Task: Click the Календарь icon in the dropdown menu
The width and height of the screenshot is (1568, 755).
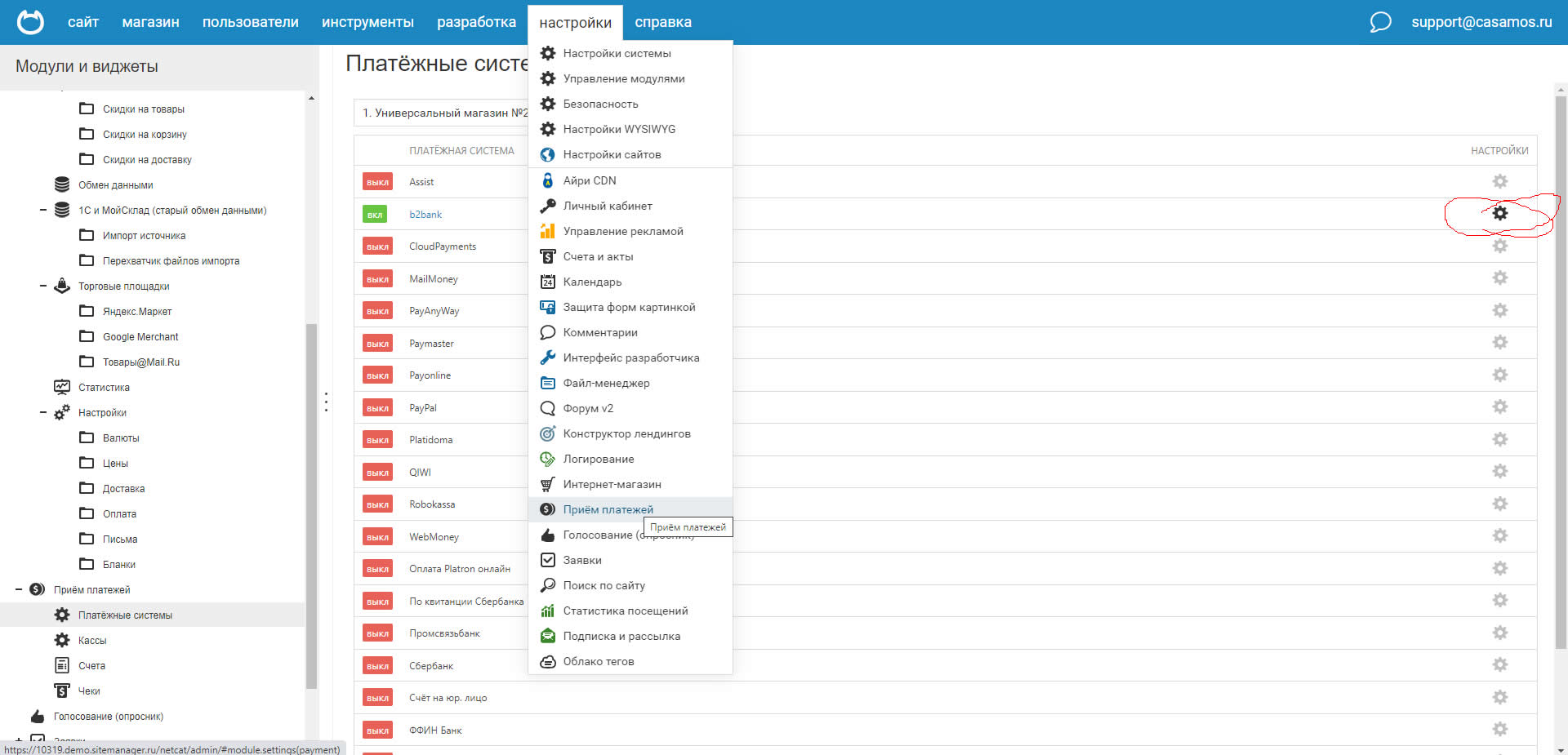Action: click(x=548, y=282)
